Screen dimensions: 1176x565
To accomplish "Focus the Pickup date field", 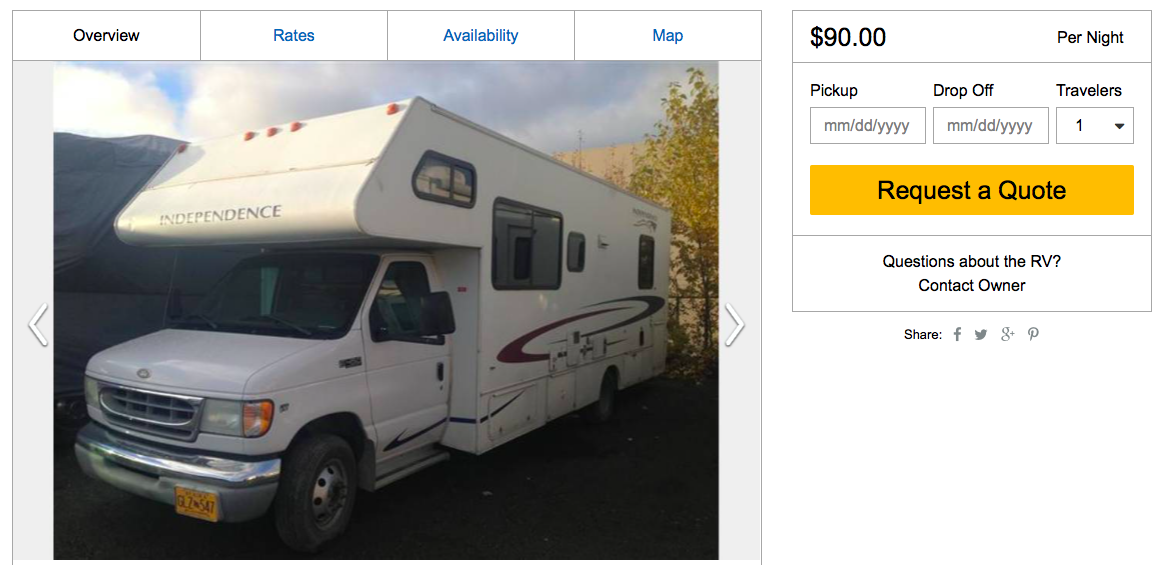I will click(867, 126).
